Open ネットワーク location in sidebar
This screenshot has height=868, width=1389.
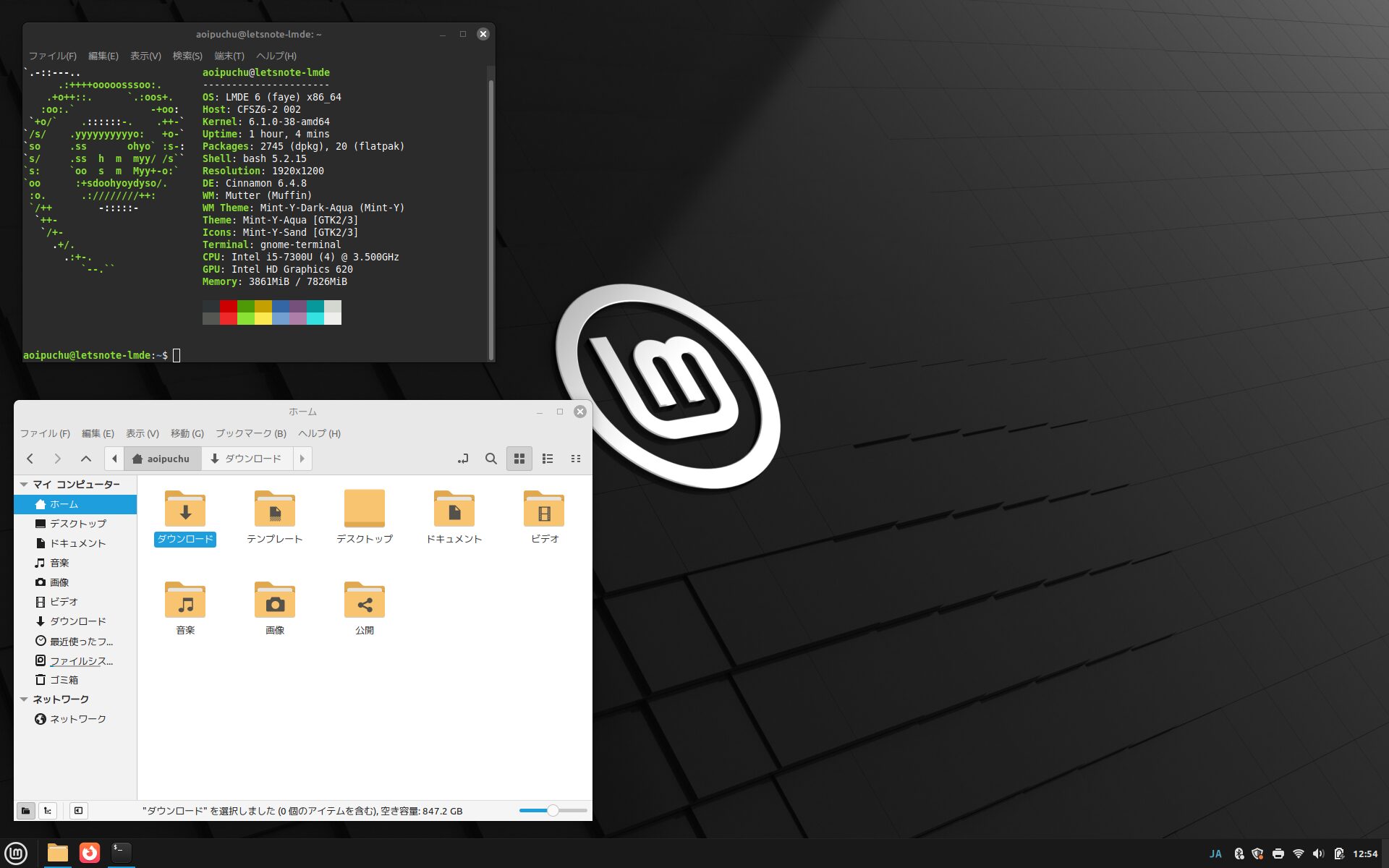[75, 719]
